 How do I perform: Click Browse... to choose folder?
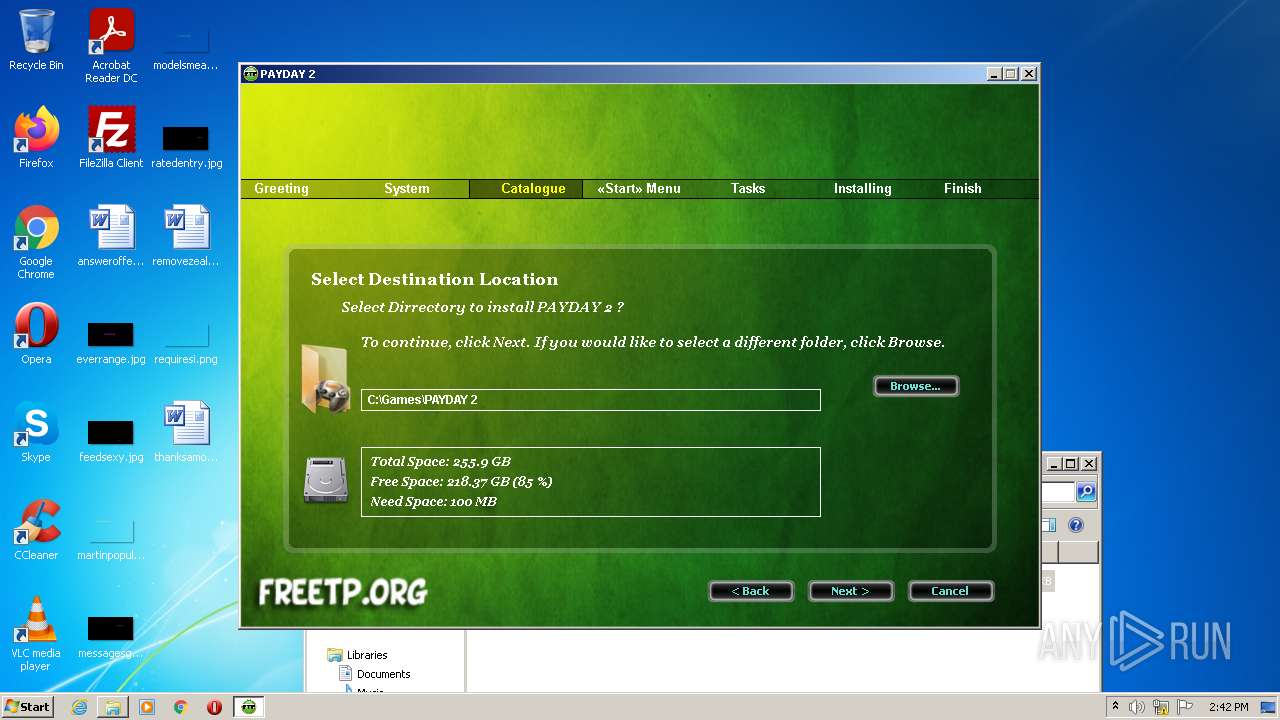pos(916,386)
